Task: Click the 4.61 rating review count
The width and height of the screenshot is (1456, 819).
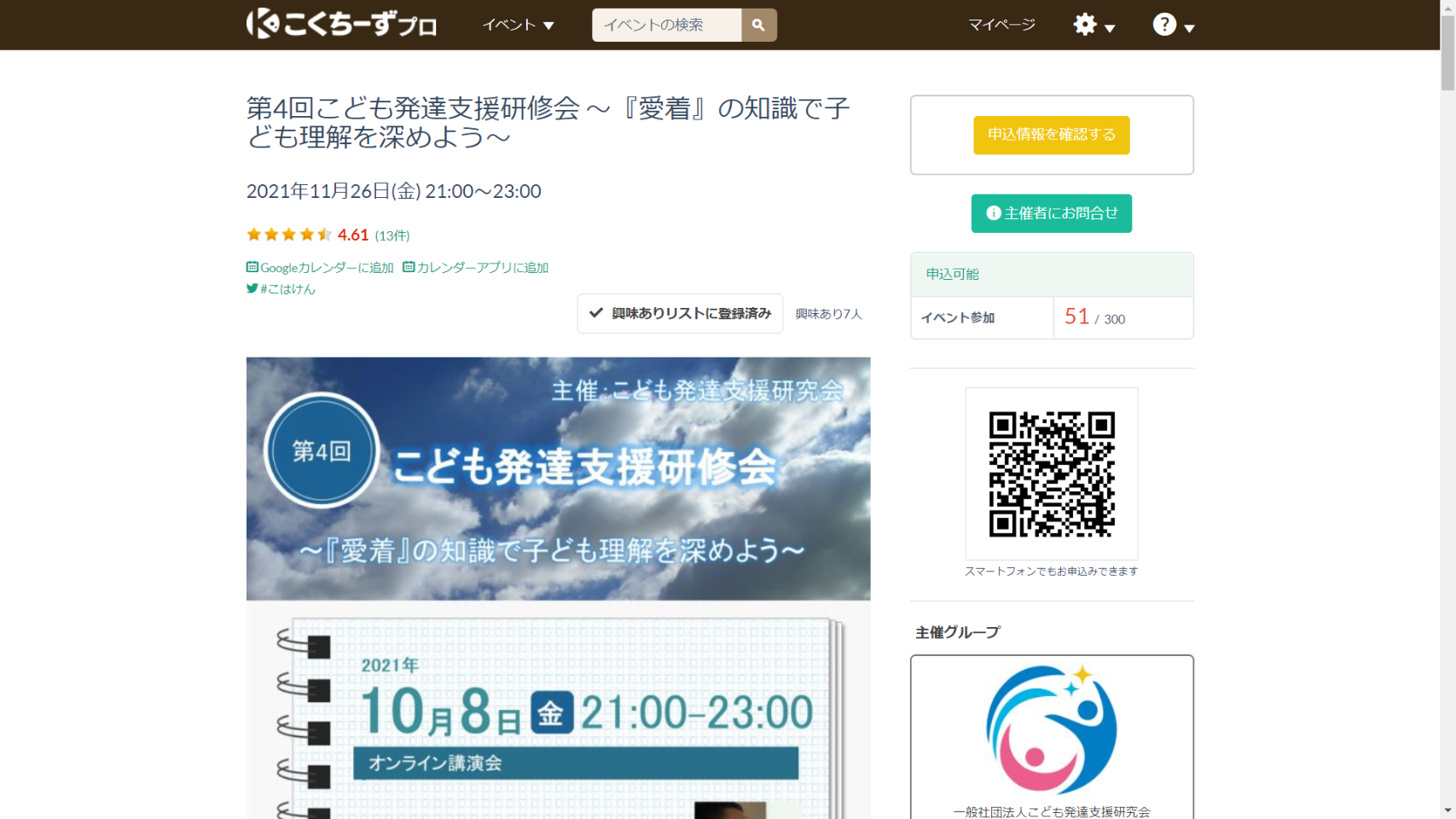Action: [x=392, y=235]
